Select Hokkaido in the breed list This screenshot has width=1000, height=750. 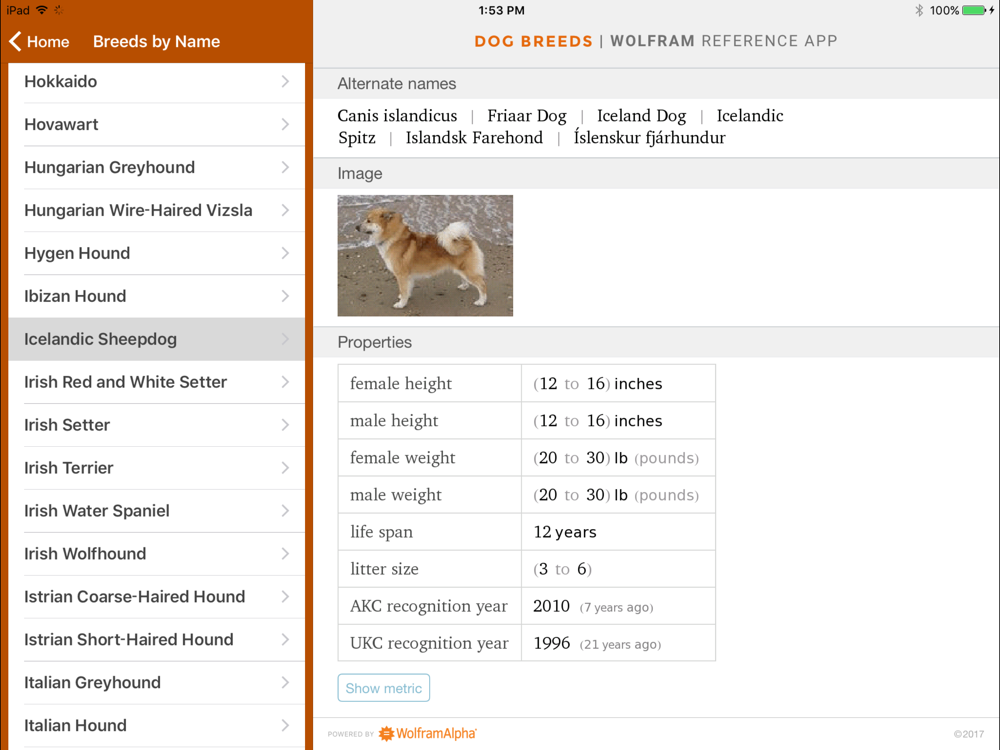[157, 82]
